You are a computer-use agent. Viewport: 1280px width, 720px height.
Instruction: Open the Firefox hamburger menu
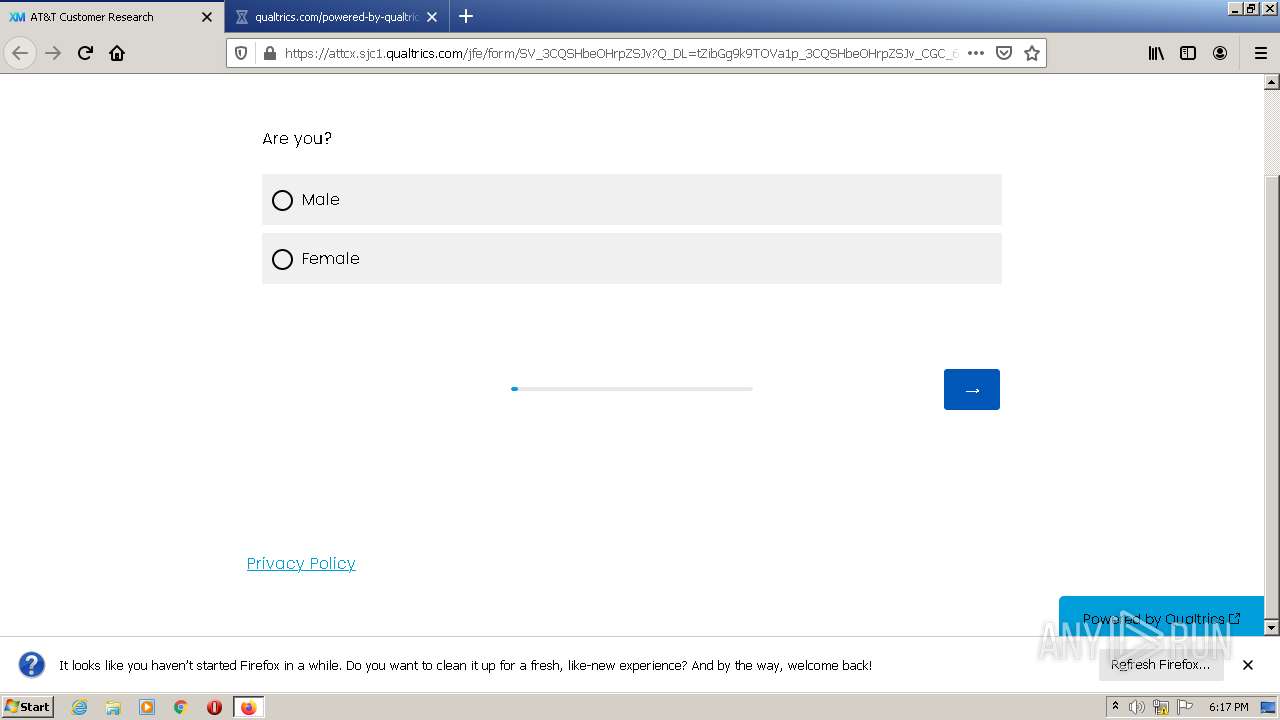pos(1261,53)
